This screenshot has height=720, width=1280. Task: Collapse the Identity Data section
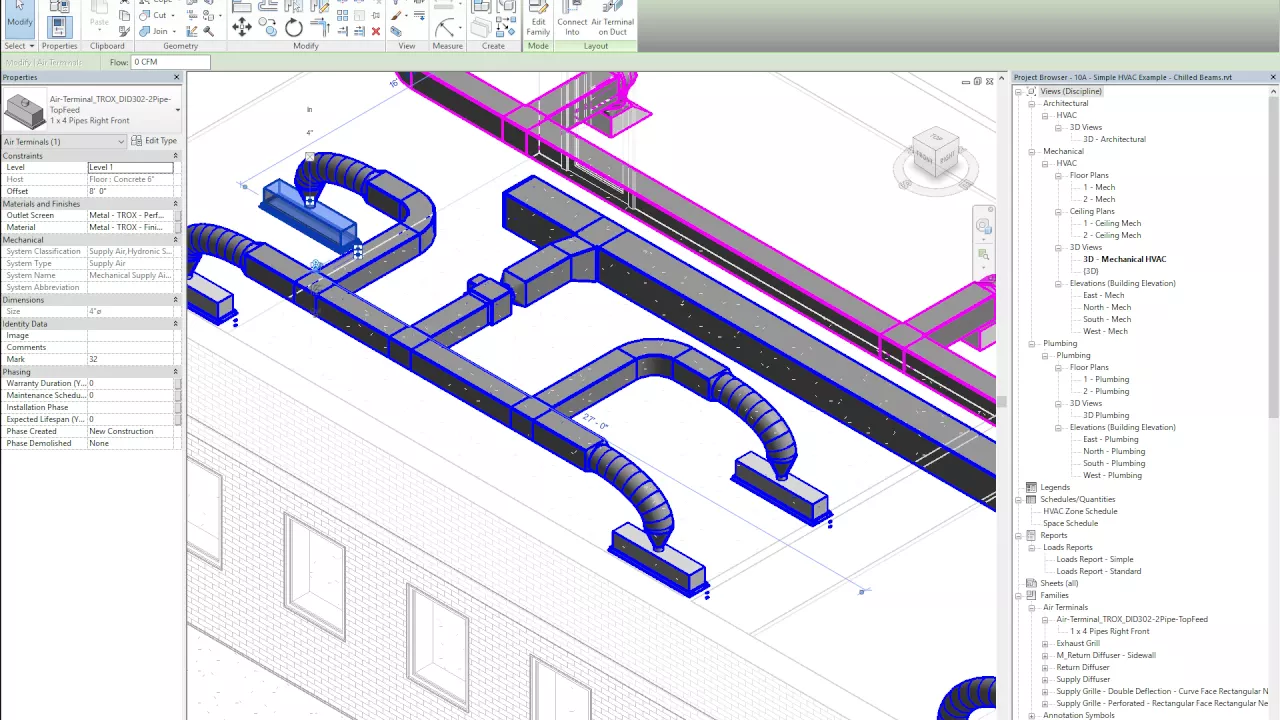pyautogui.click(x=175, y=324)
